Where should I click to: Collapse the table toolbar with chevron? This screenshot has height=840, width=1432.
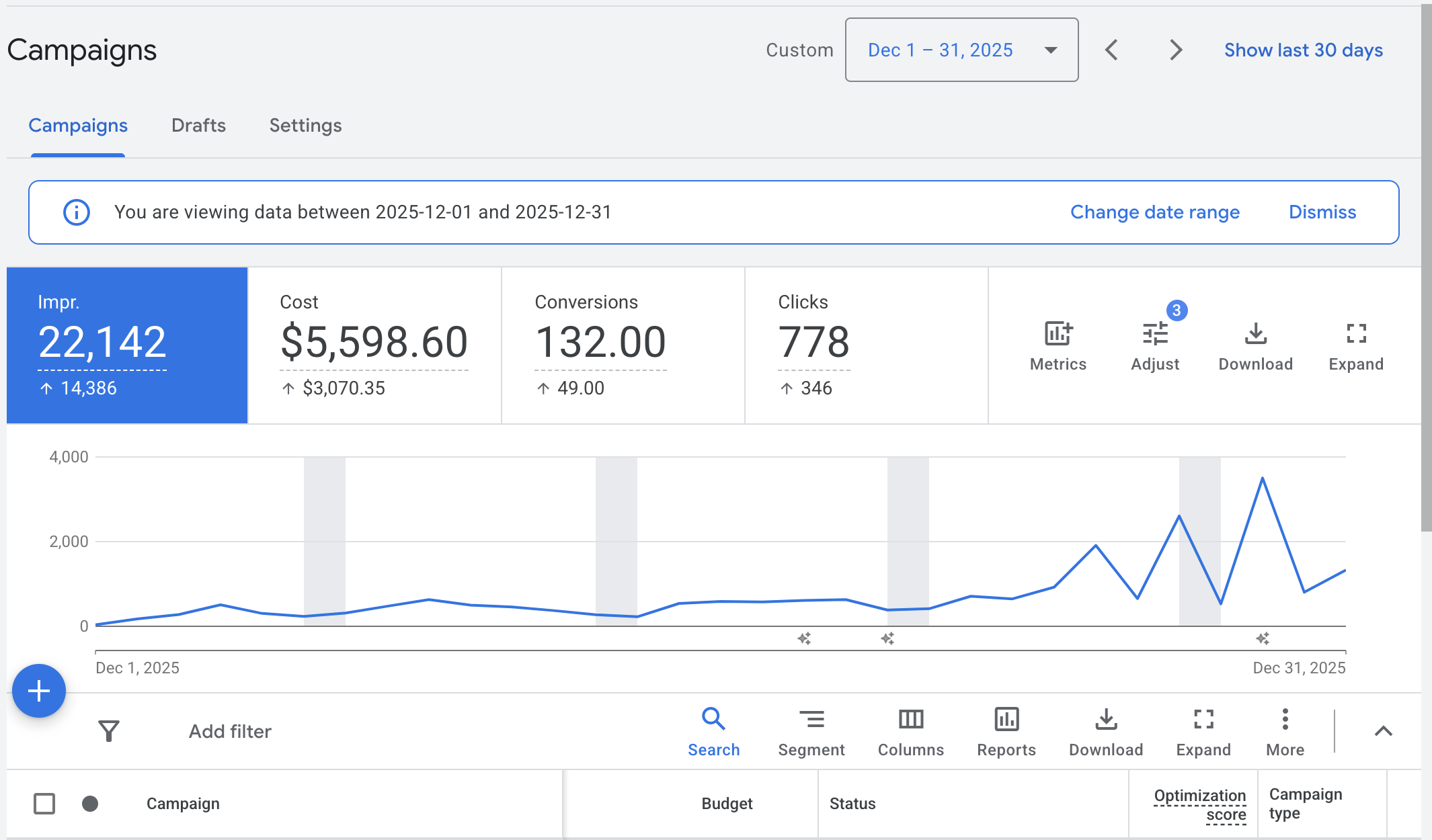(x=1383, y=731)
